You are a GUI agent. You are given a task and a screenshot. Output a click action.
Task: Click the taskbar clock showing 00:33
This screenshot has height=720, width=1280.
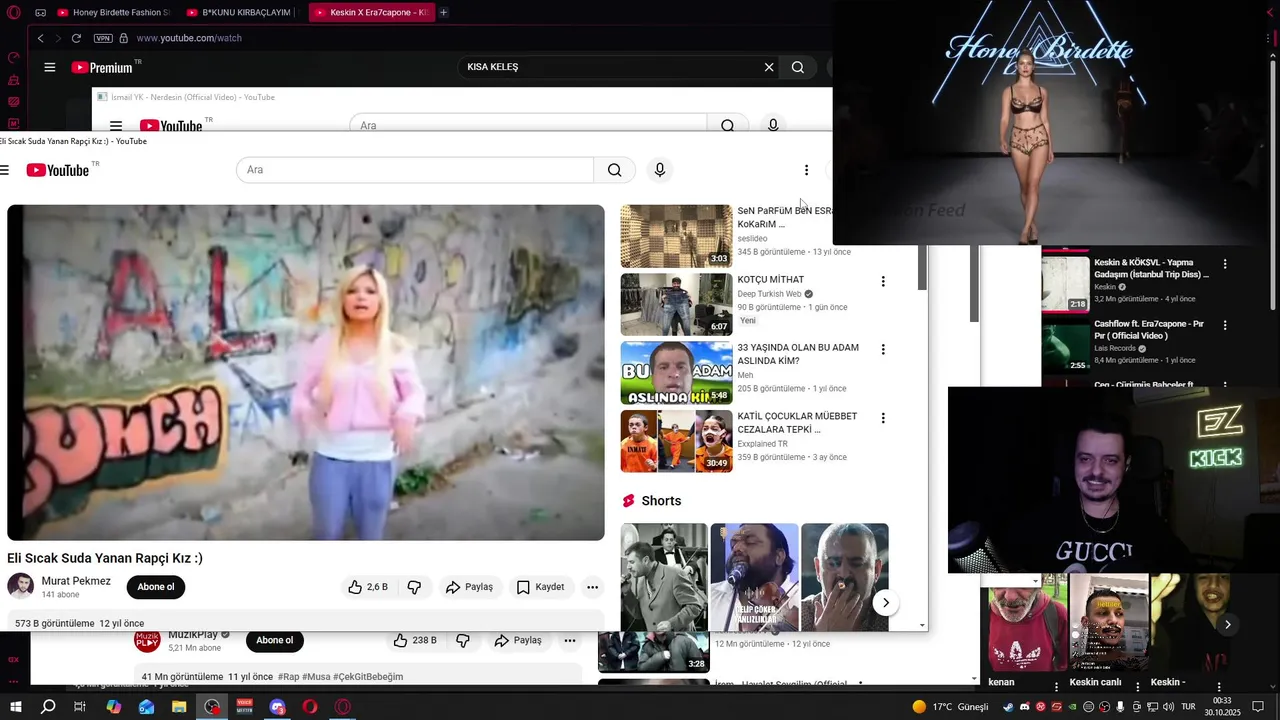pyautogui.click(x=1222, y=707)
